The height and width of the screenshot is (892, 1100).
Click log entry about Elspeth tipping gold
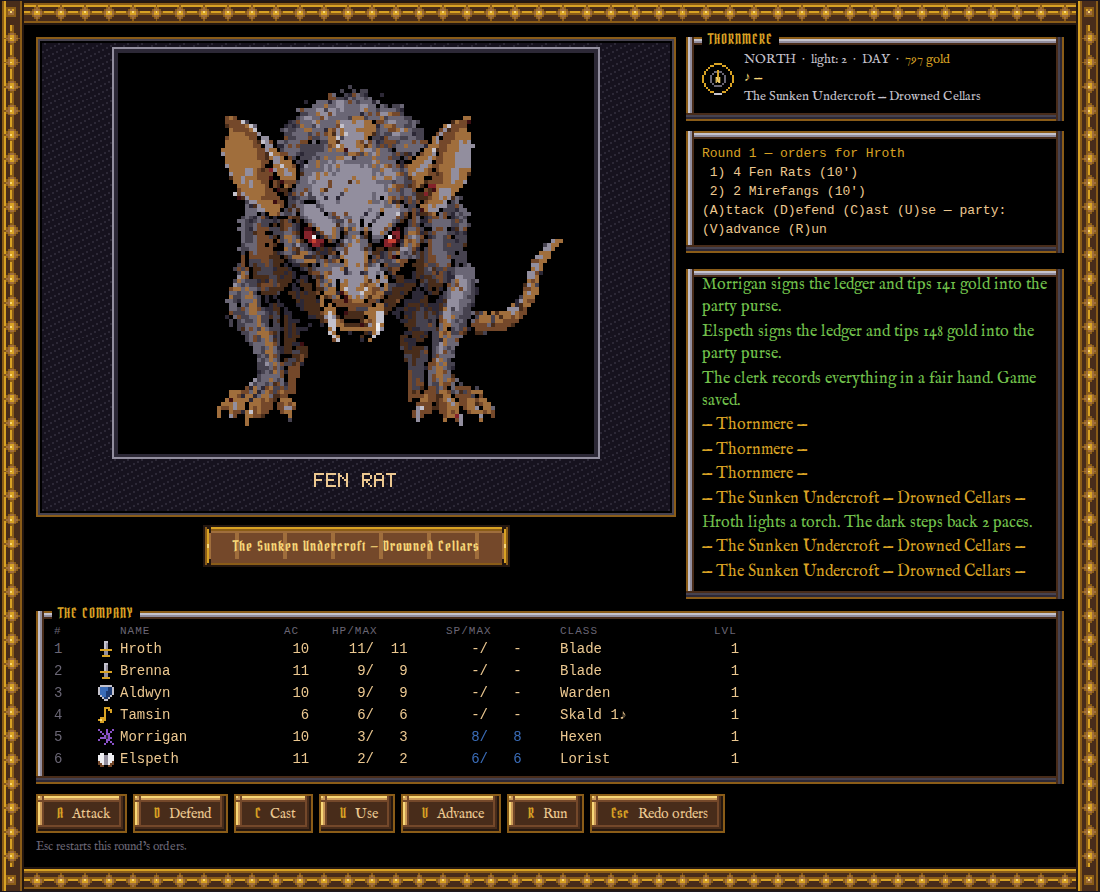coord(868,342)
